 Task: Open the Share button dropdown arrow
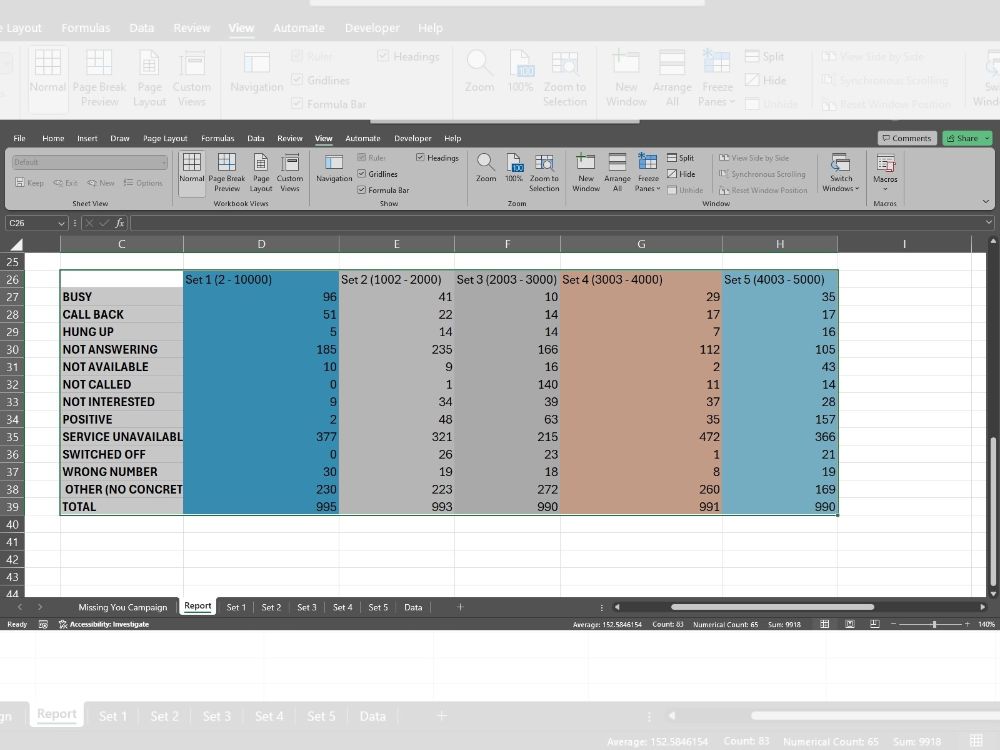987,138
